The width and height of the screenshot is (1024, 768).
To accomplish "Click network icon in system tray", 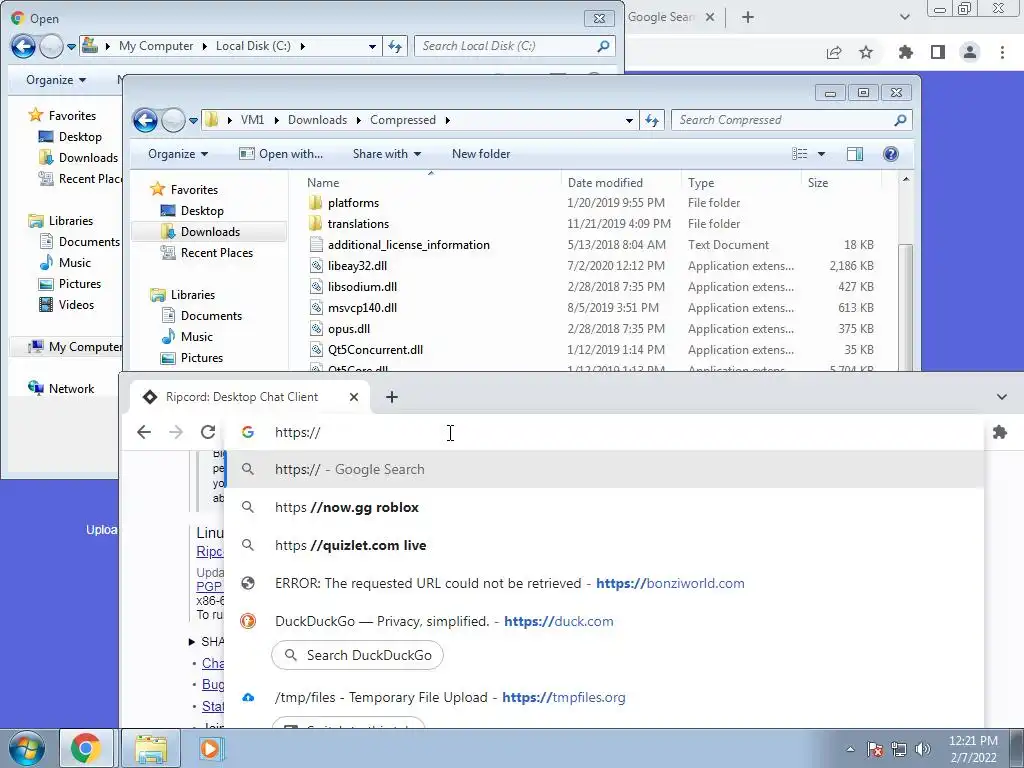I will coord(899,749).
